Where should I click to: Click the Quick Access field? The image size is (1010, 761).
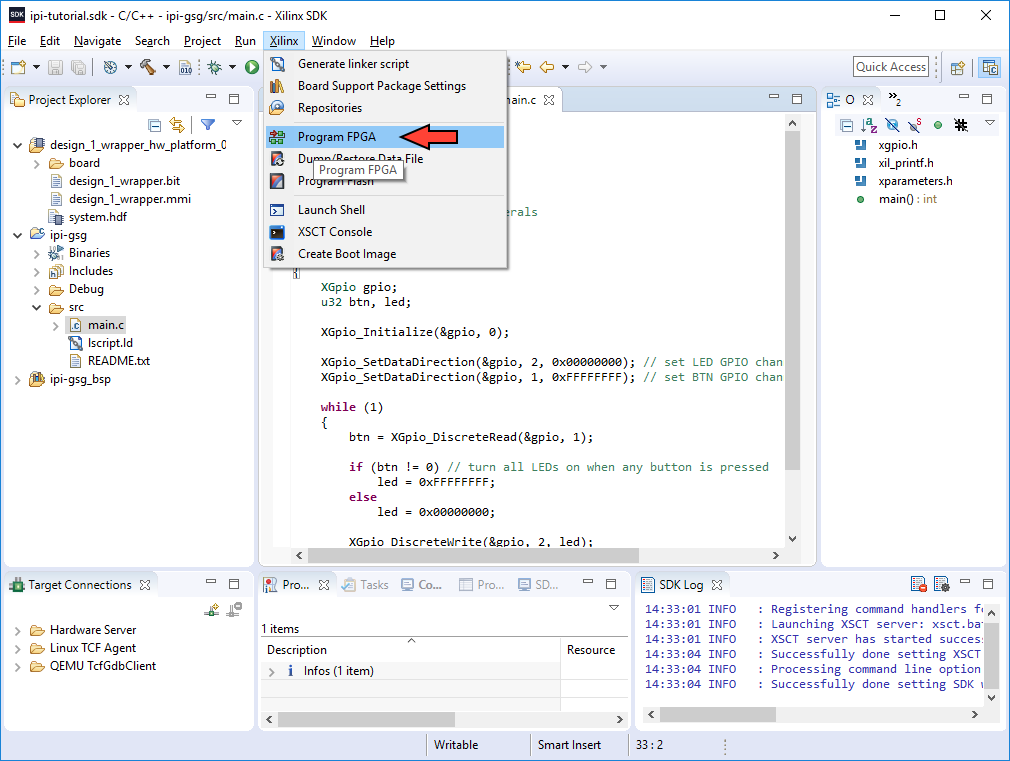pyautogui.click(x=891, y=66)
